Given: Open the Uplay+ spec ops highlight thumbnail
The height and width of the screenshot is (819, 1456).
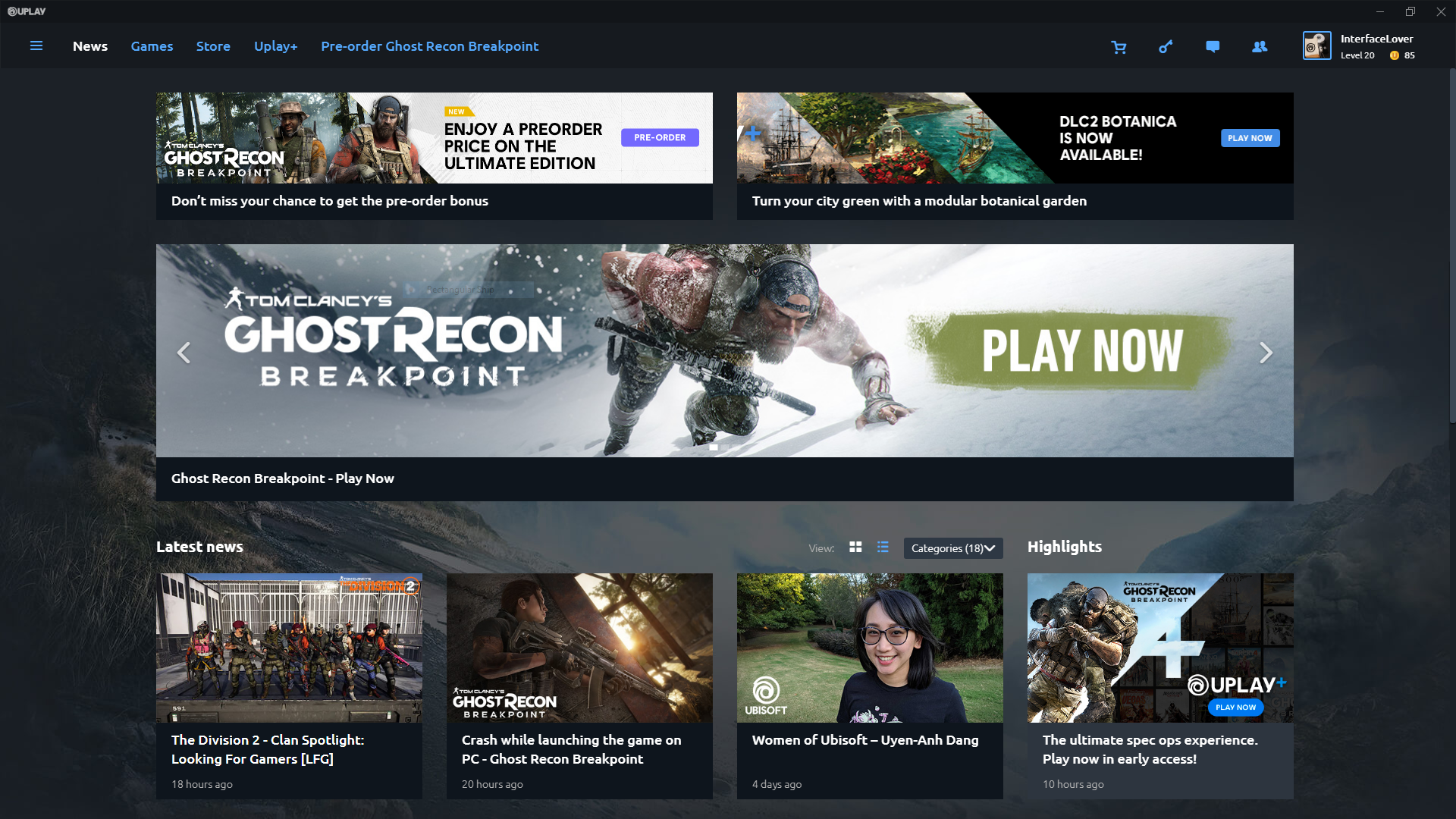Looking at the screenshot, I should pos(1160,648).
